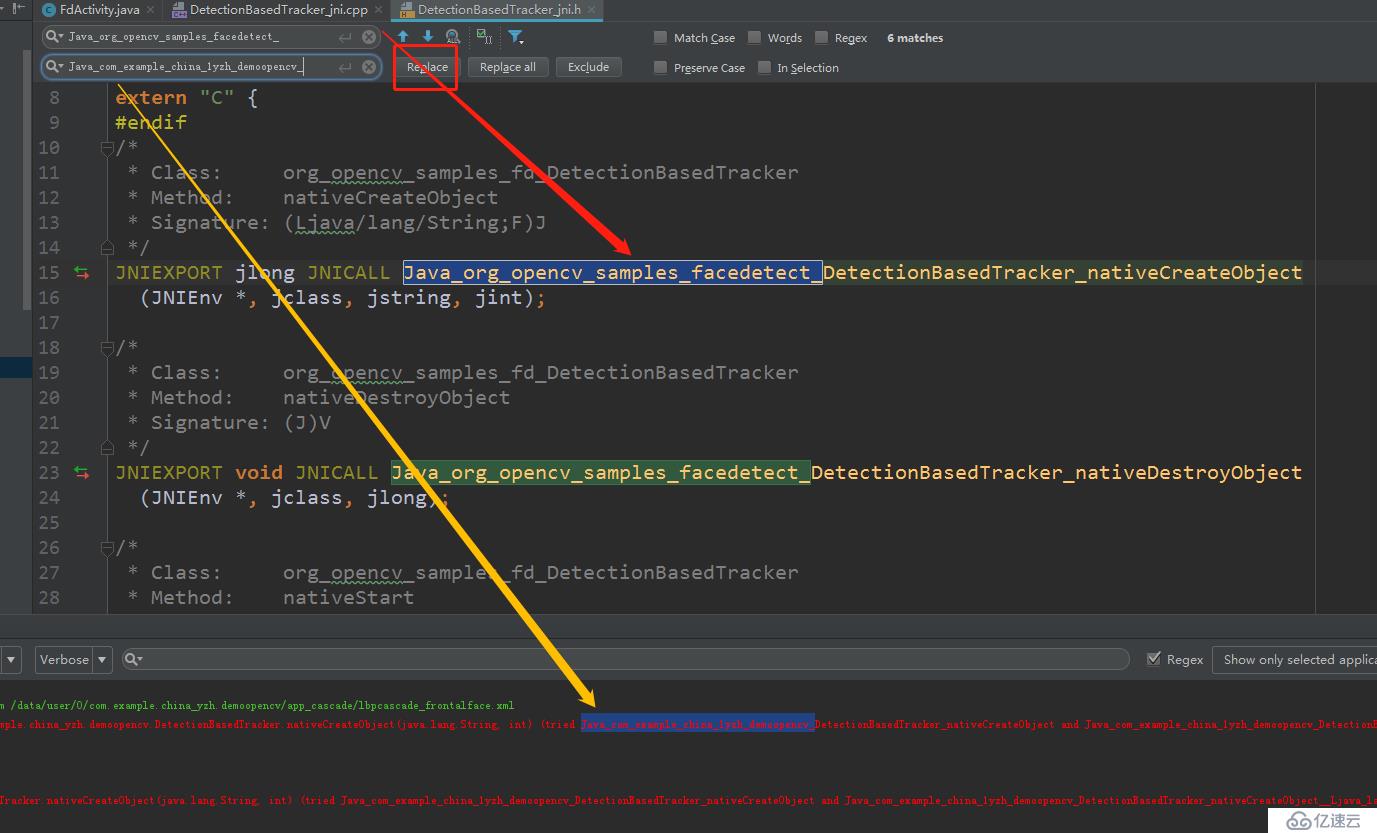Screen dimensions: 1377x833
Task: Collapse the comment fold marker at line 14
Action: tap(107, 246)
